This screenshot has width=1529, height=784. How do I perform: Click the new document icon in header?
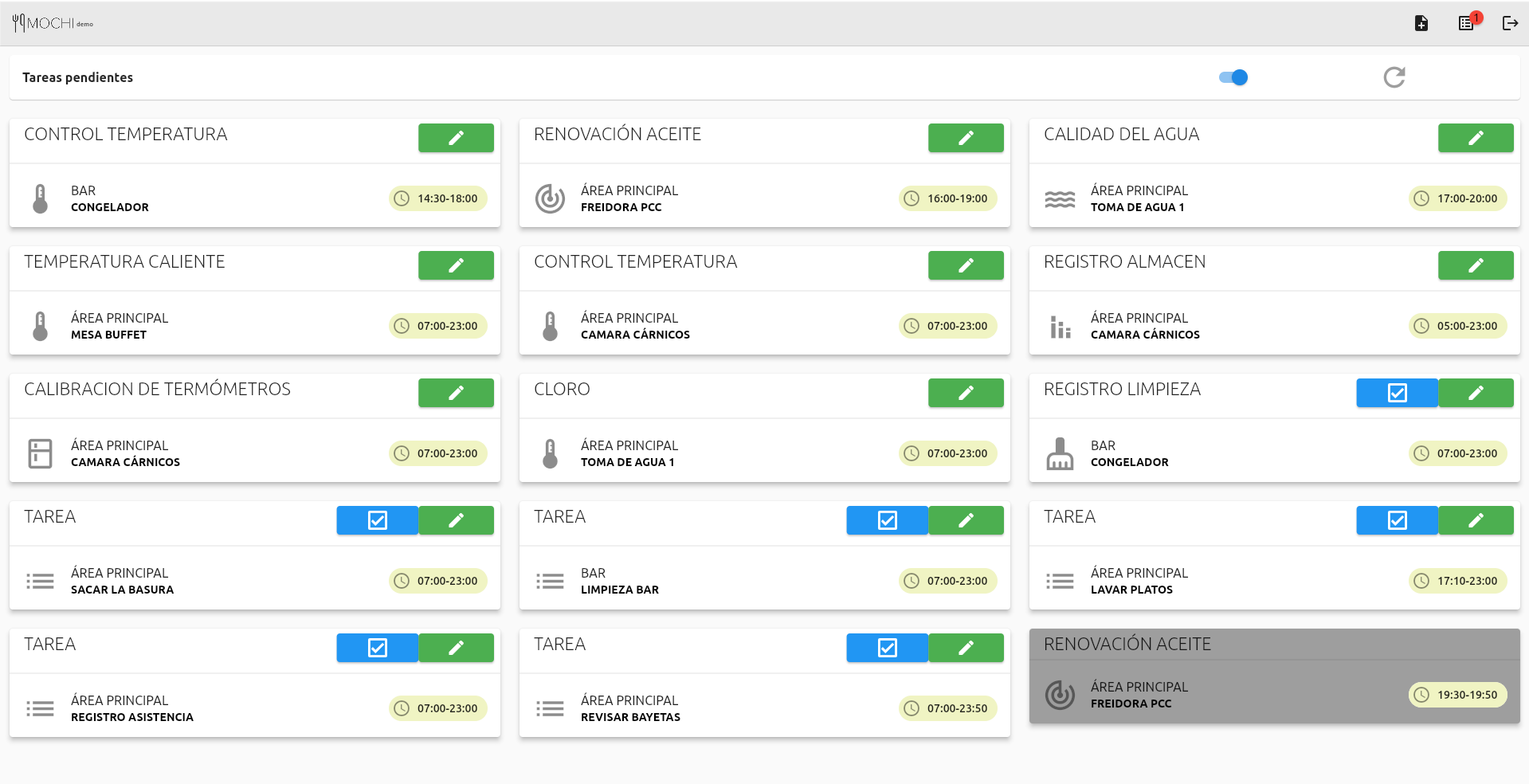point(1421,23)
